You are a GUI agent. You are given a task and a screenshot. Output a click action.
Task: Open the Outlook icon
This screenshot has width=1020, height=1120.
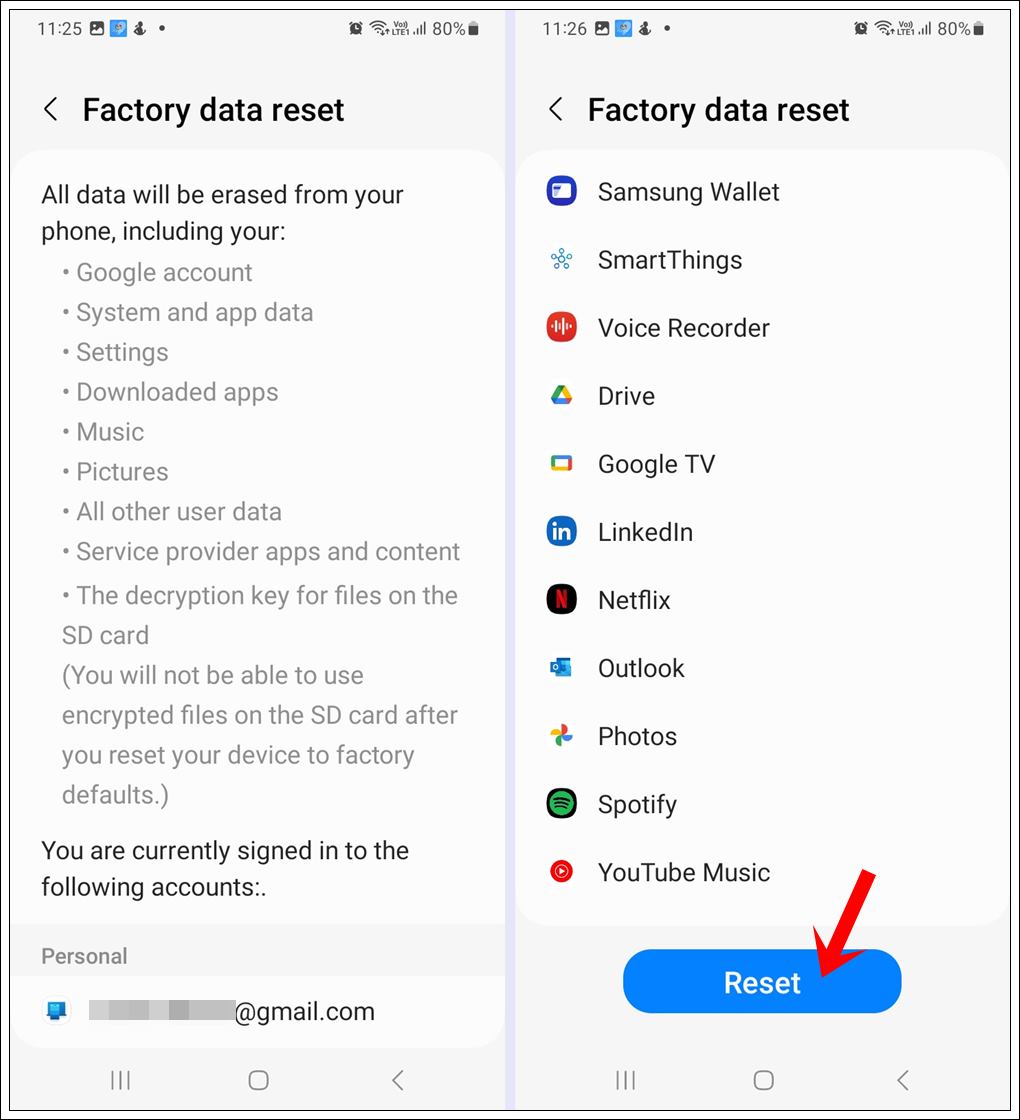point(561,667)
